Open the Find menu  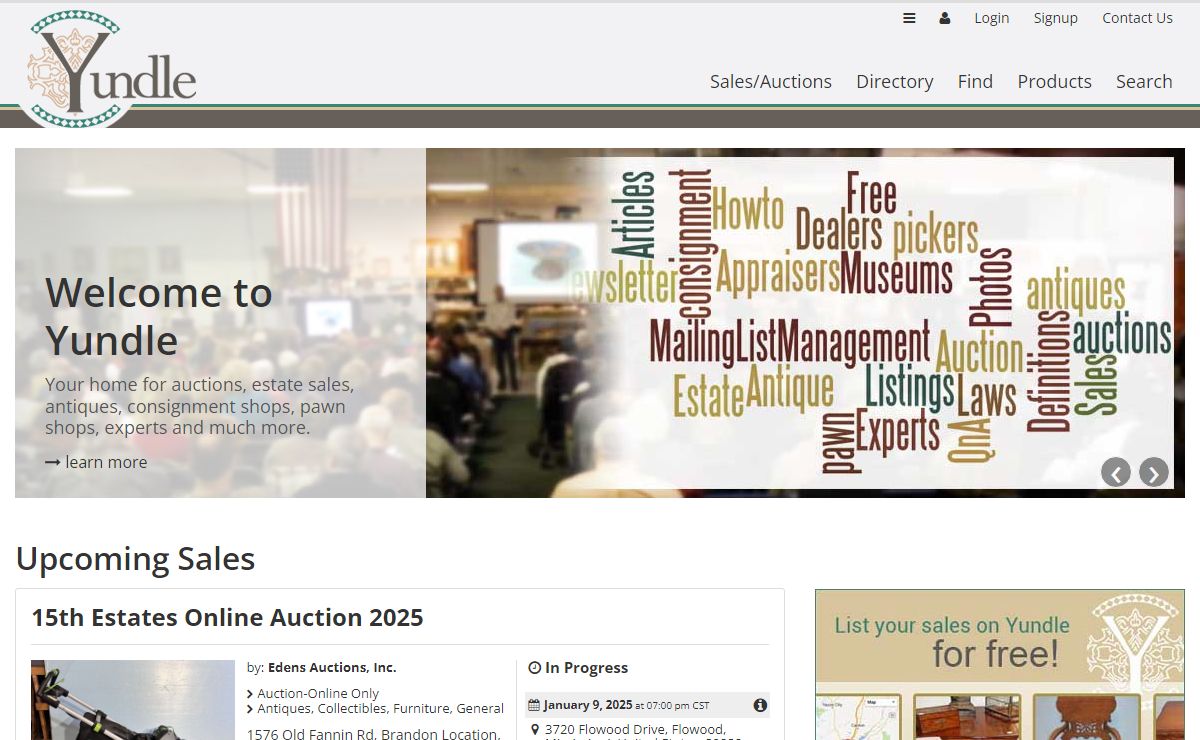pyautogui.click(x=975, y=82)
